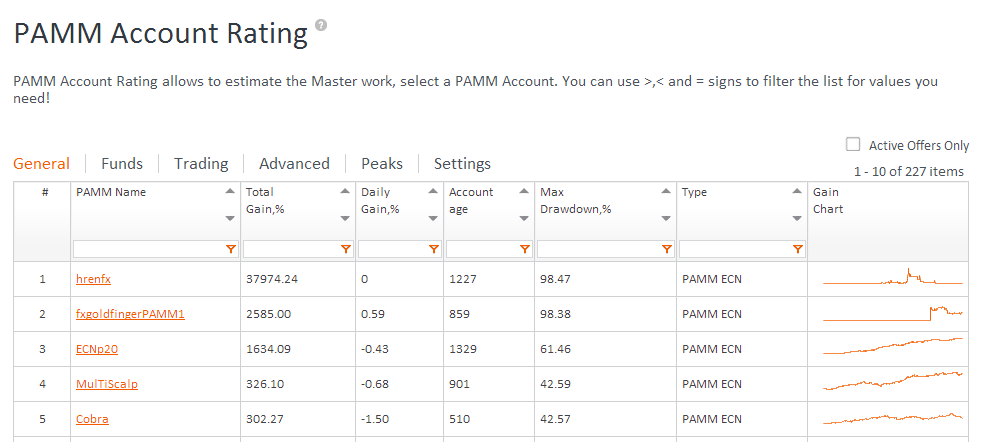The height and width of the screenshot is (442, 983).
Task: Click the Max Drawdown filter funnel icon
Action: (x=667, y=249)
